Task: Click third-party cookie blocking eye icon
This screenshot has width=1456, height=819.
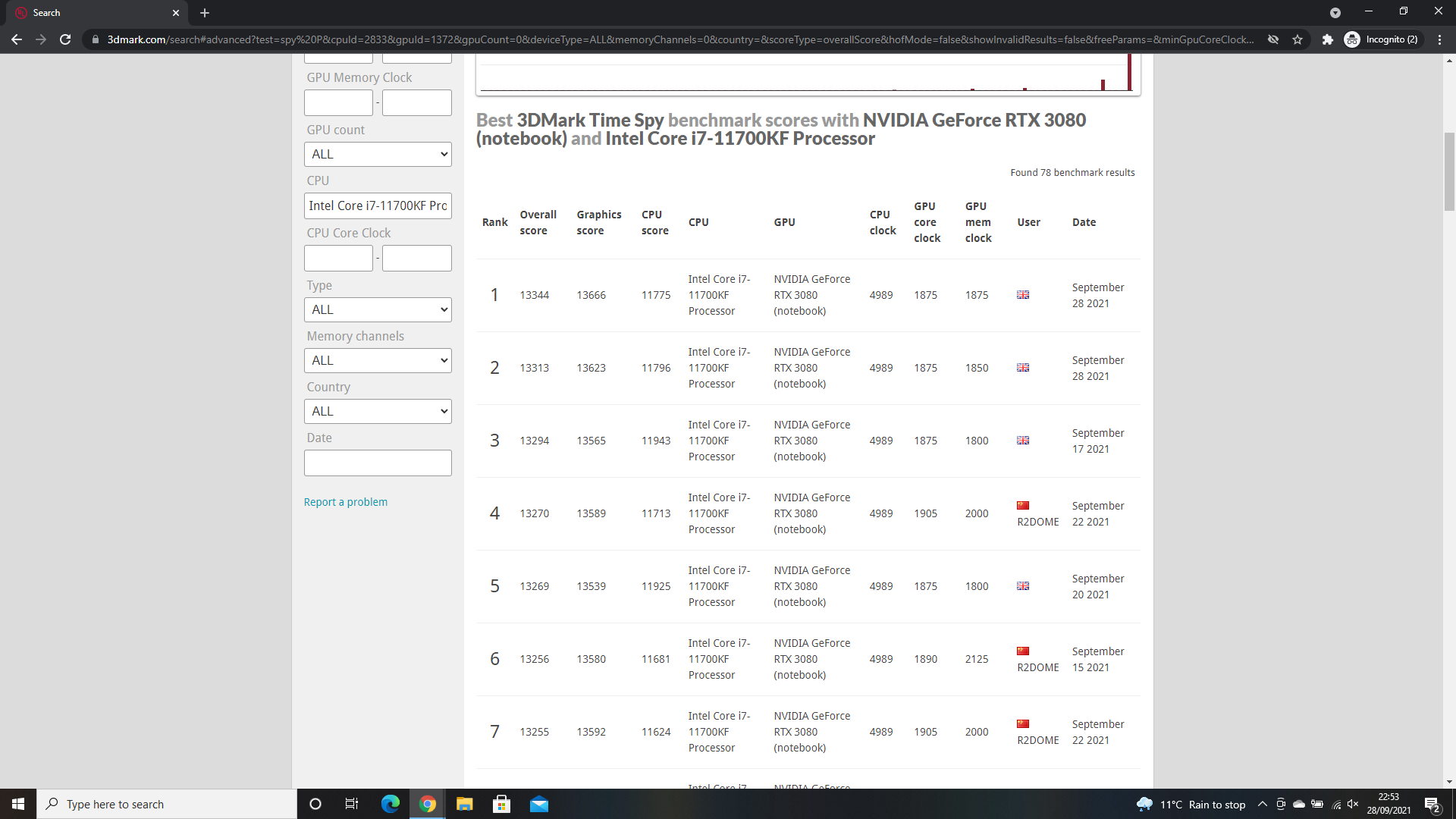Action: (1273, 39)
